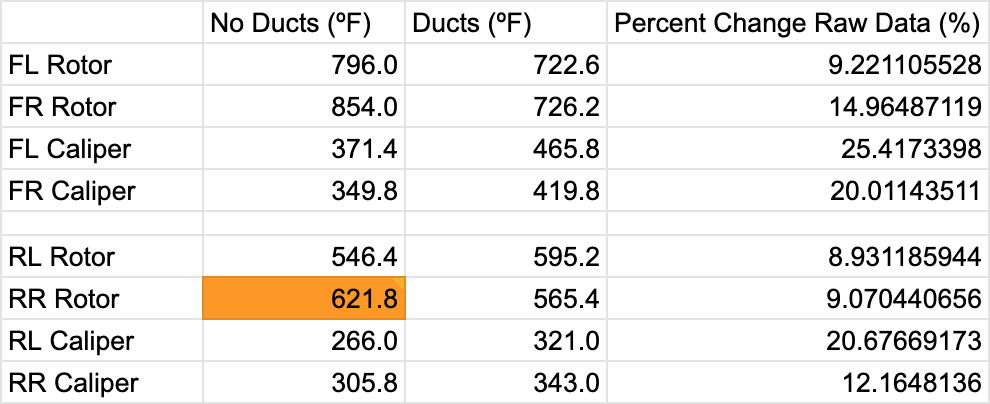Select the RL Caliper label cell

(x=102, y=340)
